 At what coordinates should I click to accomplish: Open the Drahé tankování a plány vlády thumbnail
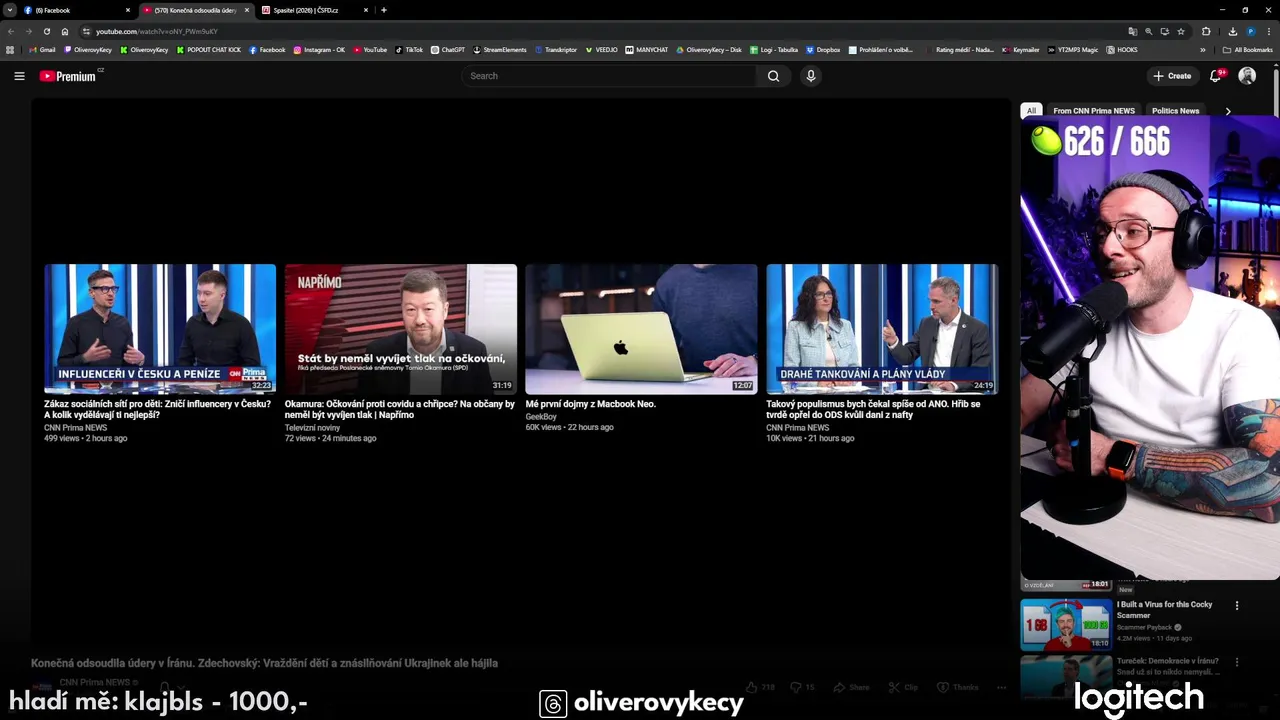click(882, 329)
